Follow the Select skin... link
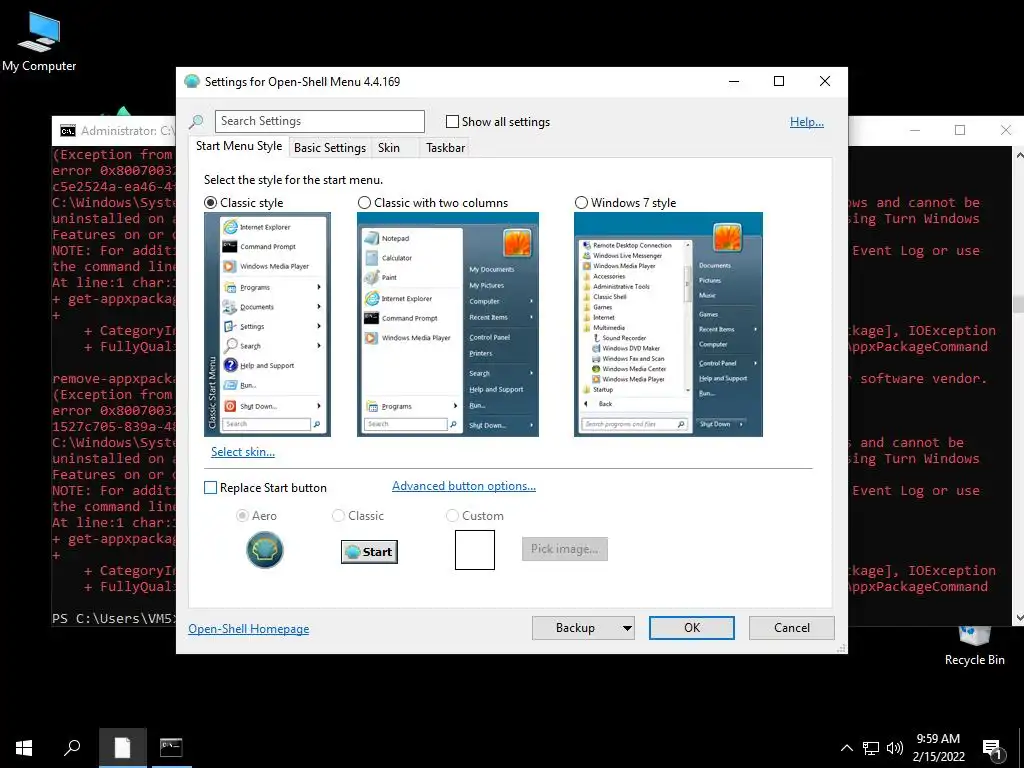 [242, 452]
